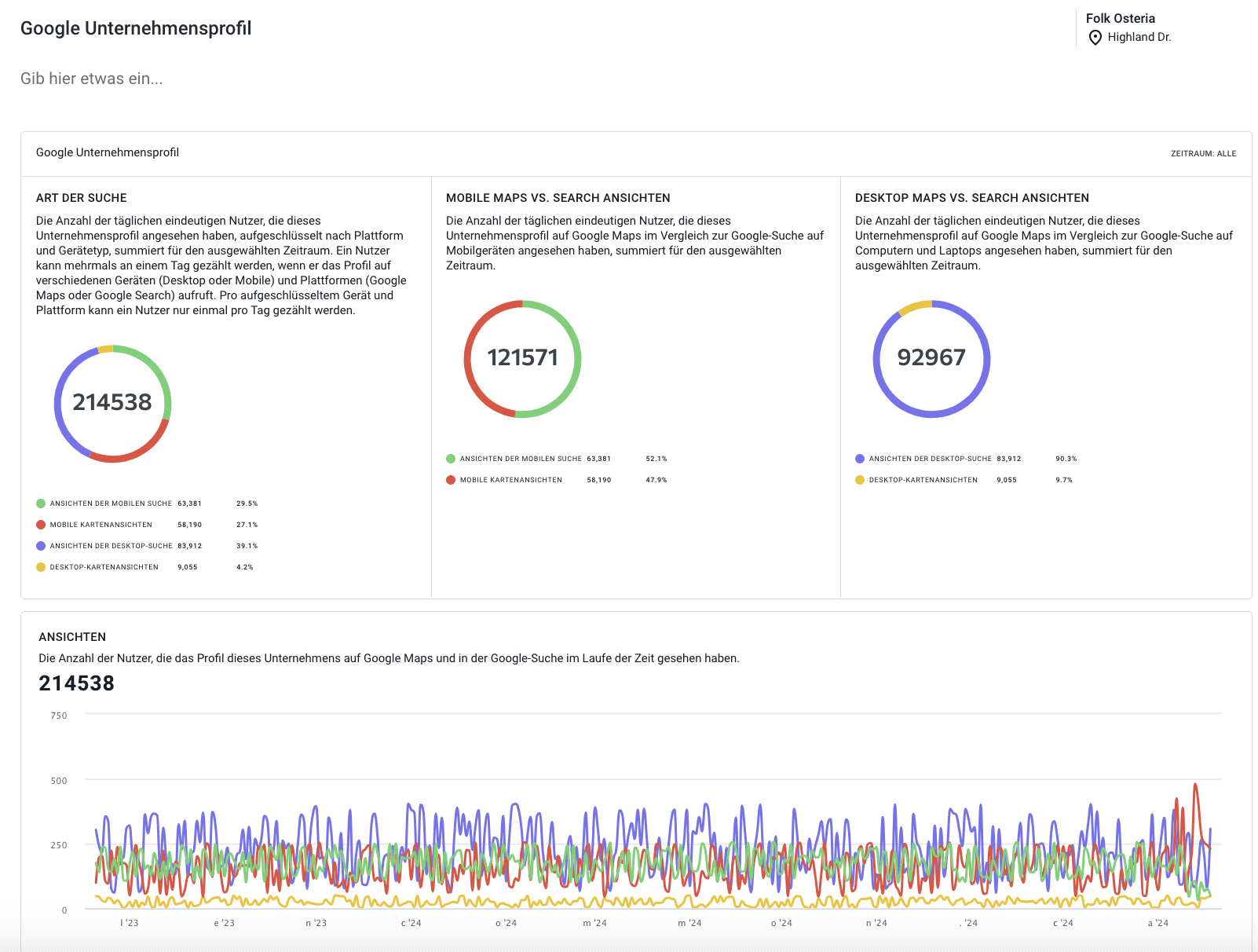The height and width of the screenshot is (952, 1258).
Task: Open the ZEITRAUM: ALLE period selector
Action: tap(1203, 154)
